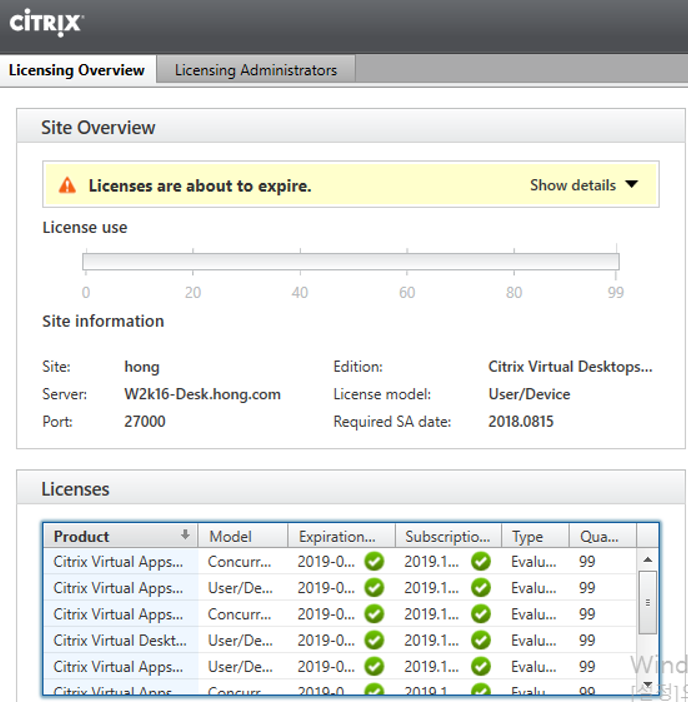
Task: Click Concurr... model in third license row
Action: [x=240, y=614]
